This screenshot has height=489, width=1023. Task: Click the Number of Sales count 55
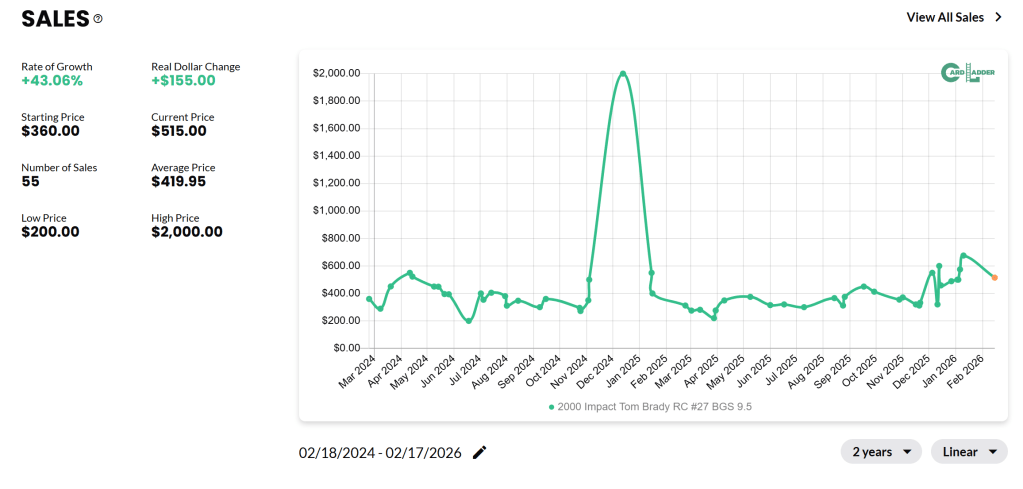[x=31, y=182]
